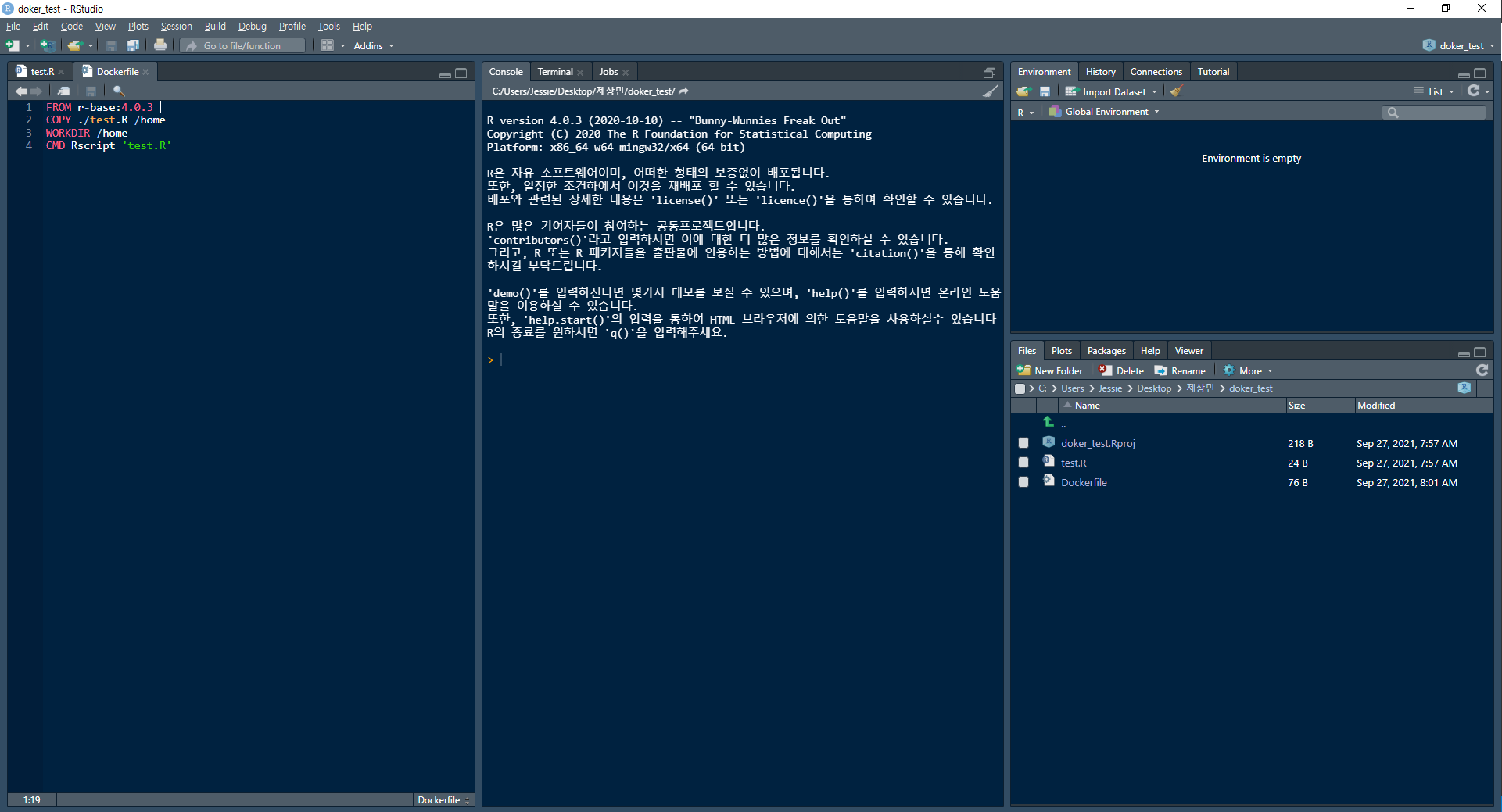Image resolution: width=1502 pixels, height=812 pixels.
Task: Click the New File icon in main toolbar
Action: 13,45
